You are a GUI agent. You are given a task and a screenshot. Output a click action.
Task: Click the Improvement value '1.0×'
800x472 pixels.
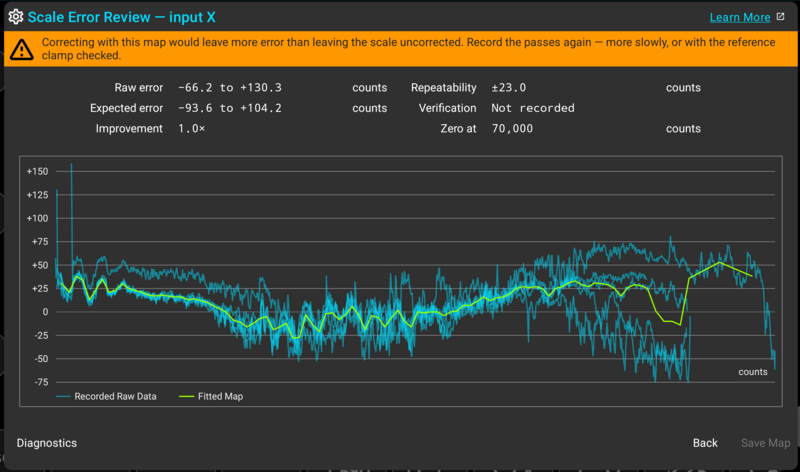[x=191, y=129]
